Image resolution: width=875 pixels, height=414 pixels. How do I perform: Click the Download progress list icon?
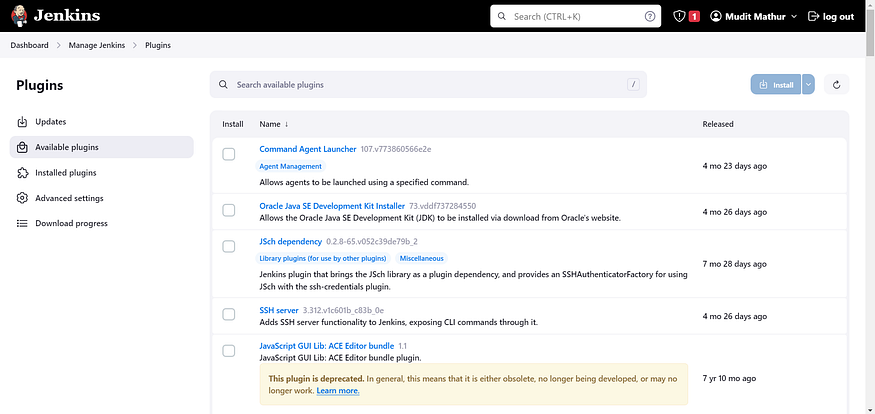click(x=22, y=223)
